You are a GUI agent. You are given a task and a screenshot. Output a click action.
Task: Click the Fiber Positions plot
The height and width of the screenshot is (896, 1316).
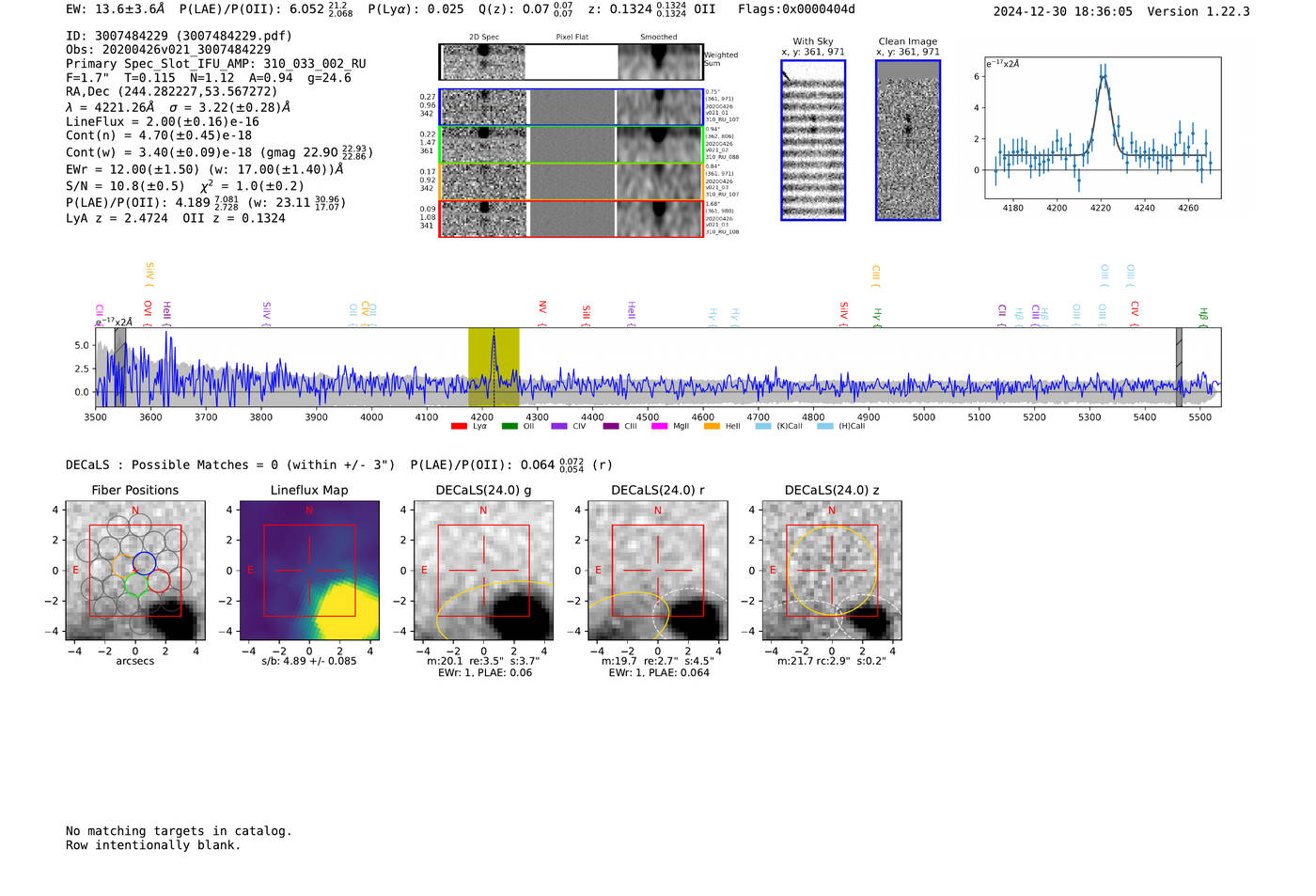click(x=135, y=571)
